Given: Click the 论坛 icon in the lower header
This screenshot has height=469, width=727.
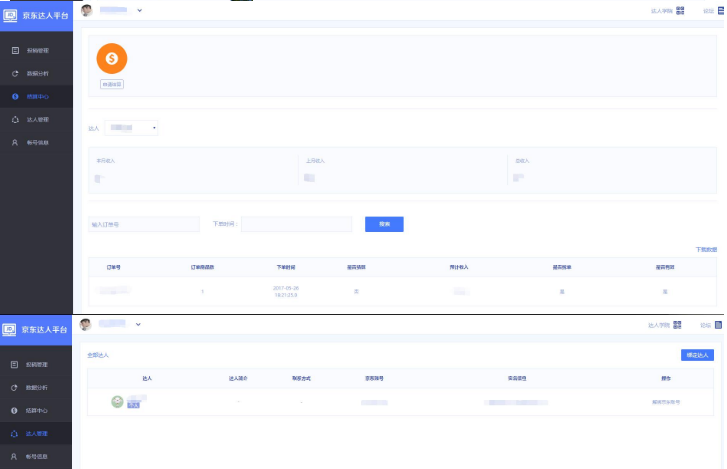Looking at the screenshot, I should click(718, 325).
